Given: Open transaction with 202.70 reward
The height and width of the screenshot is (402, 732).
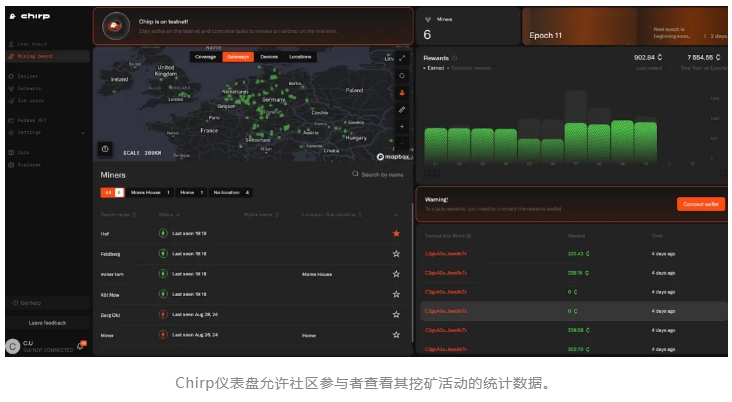Looking at the screenshot, I should (445, 349).
